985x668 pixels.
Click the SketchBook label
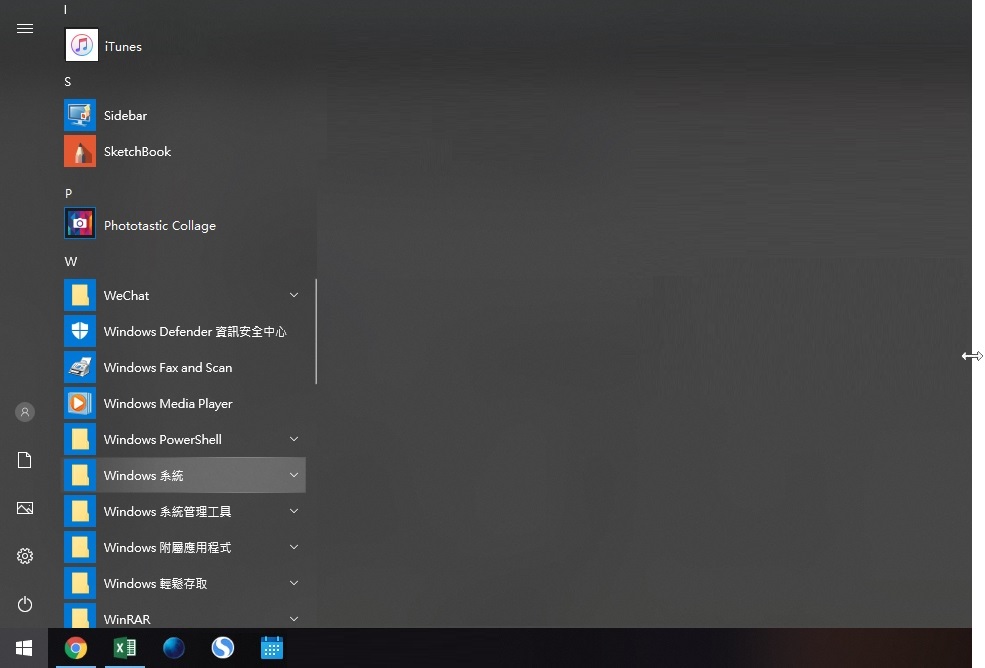pyautogui.click(x=138, y=151)
